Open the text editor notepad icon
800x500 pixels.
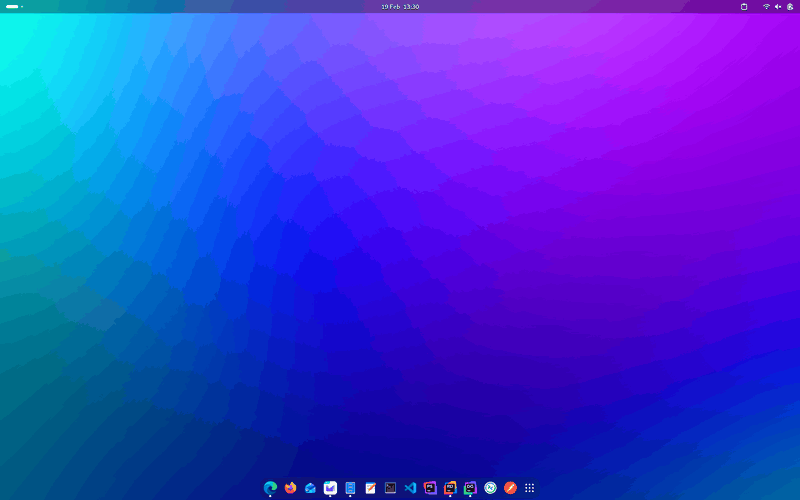[370, 487]
